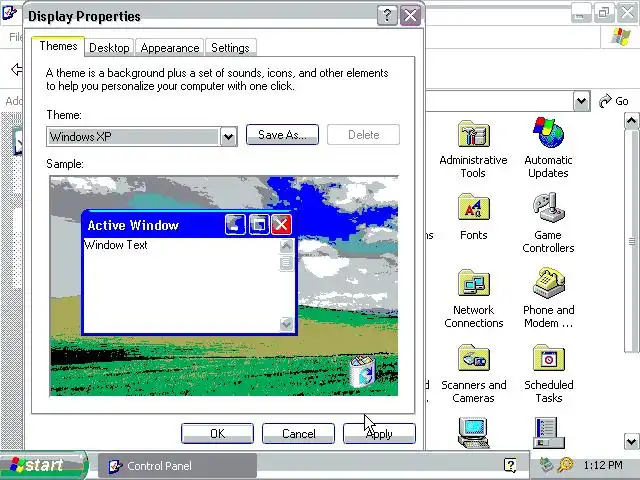Click the network tray icon in system tray
Screen dimensions: 640x480
click(x=546, y=465)
